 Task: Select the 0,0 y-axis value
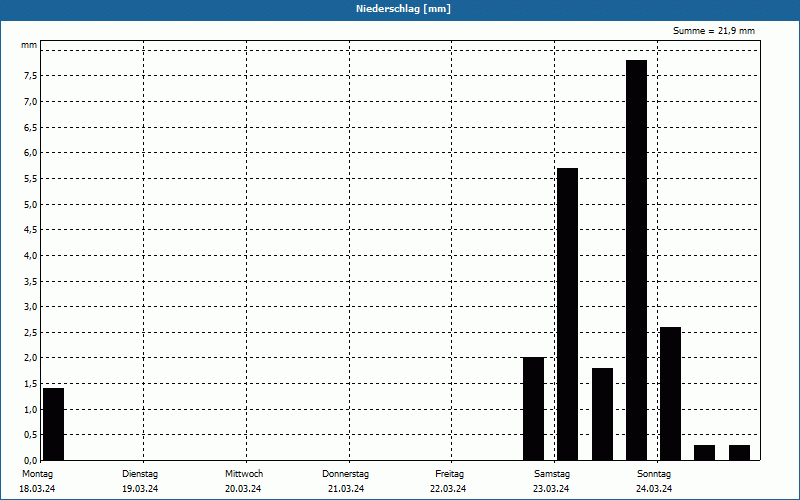(x=31, y=461)
